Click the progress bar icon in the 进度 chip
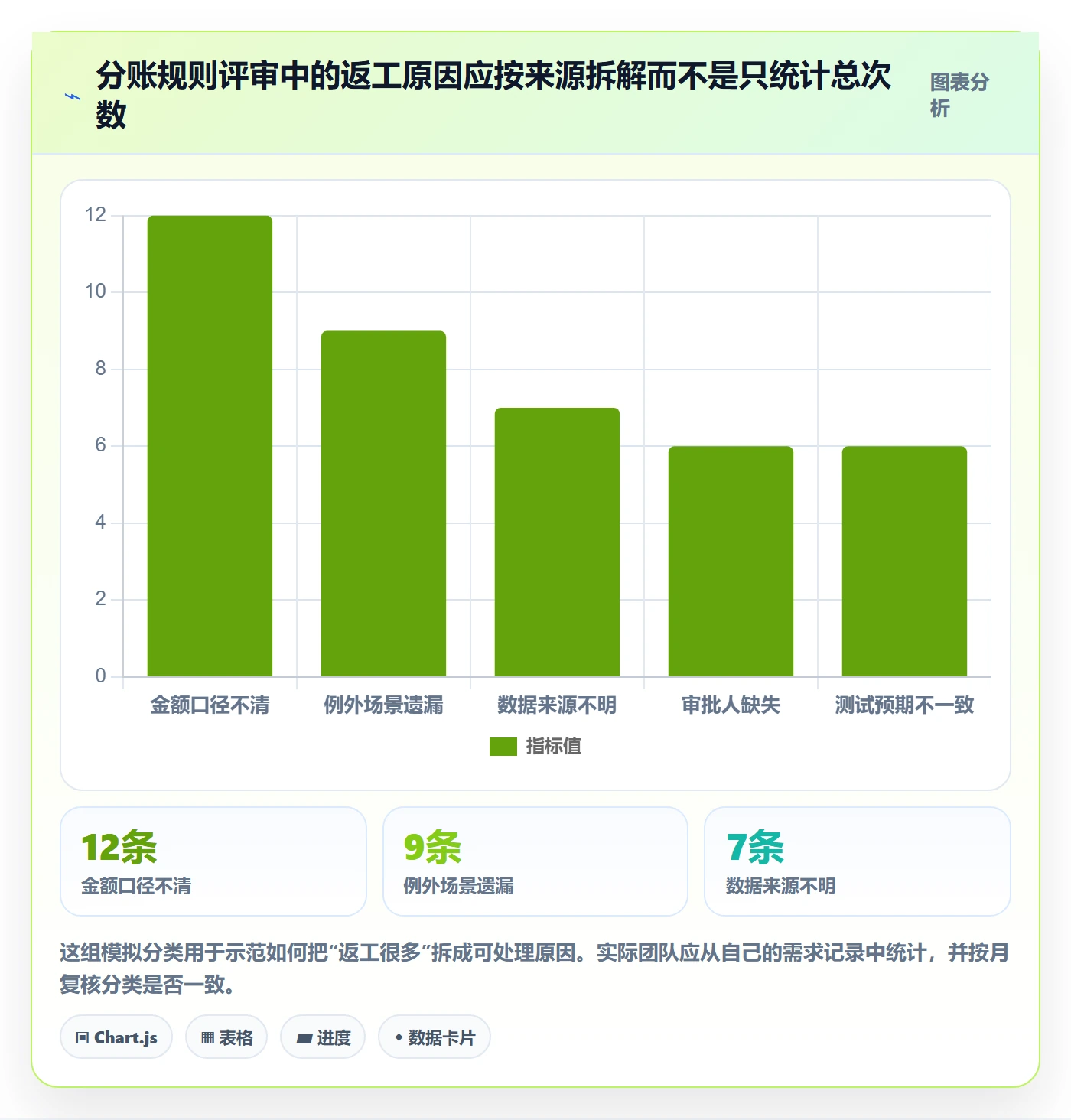The height and width of the screenshot is (1120, 1071). tap(304, 1039)
